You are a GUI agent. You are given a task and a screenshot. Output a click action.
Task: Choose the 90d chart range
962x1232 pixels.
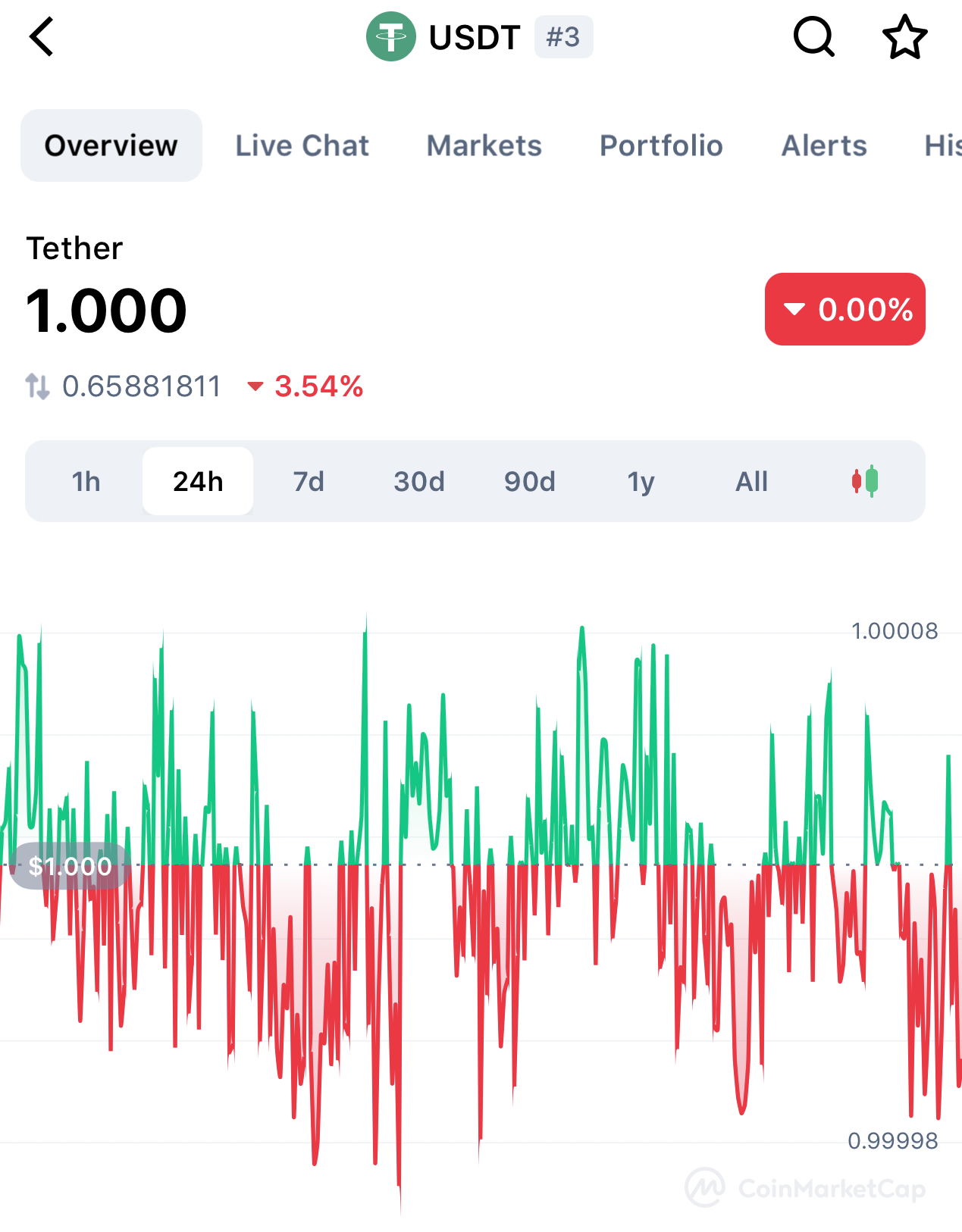(530, 481)
